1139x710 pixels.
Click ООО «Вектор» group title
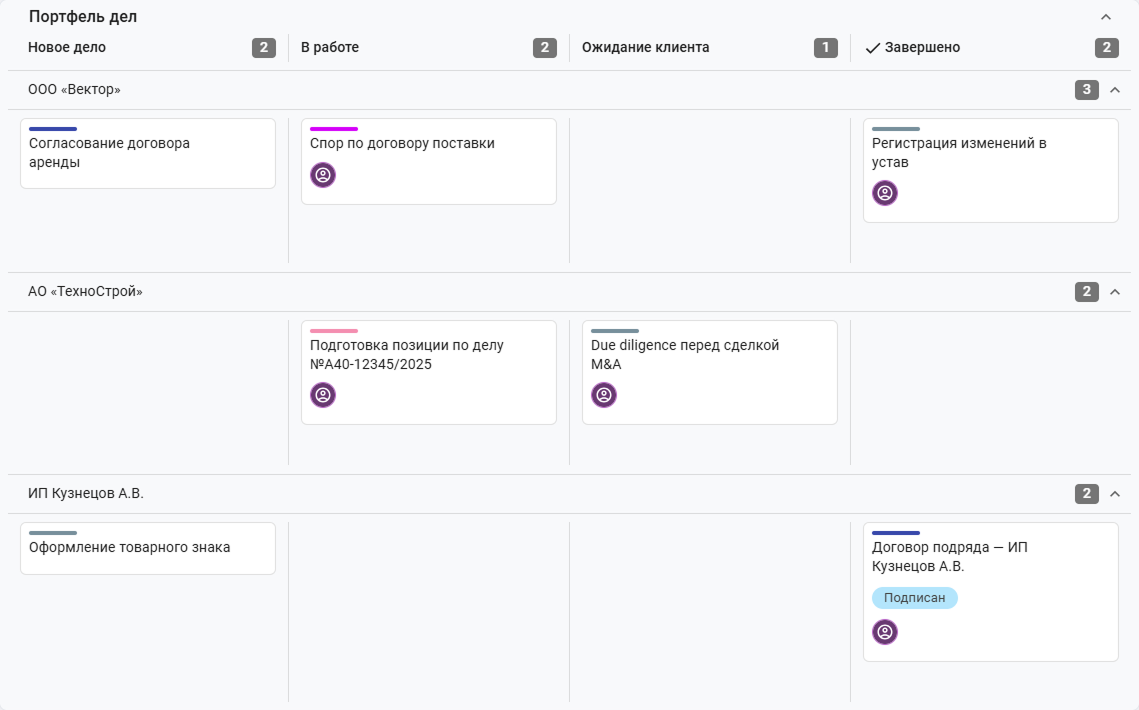(x=74, y=90)
